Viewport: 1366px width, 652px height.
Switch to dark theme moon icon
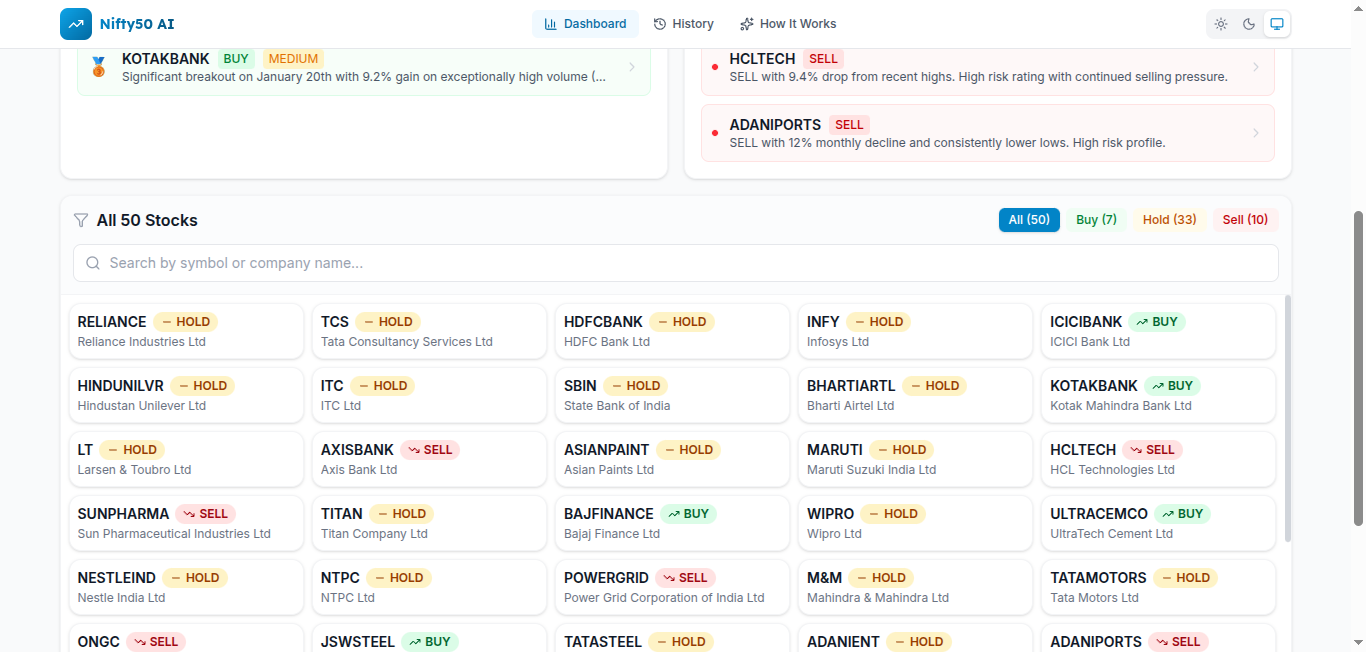click(x=1249, y=24)
